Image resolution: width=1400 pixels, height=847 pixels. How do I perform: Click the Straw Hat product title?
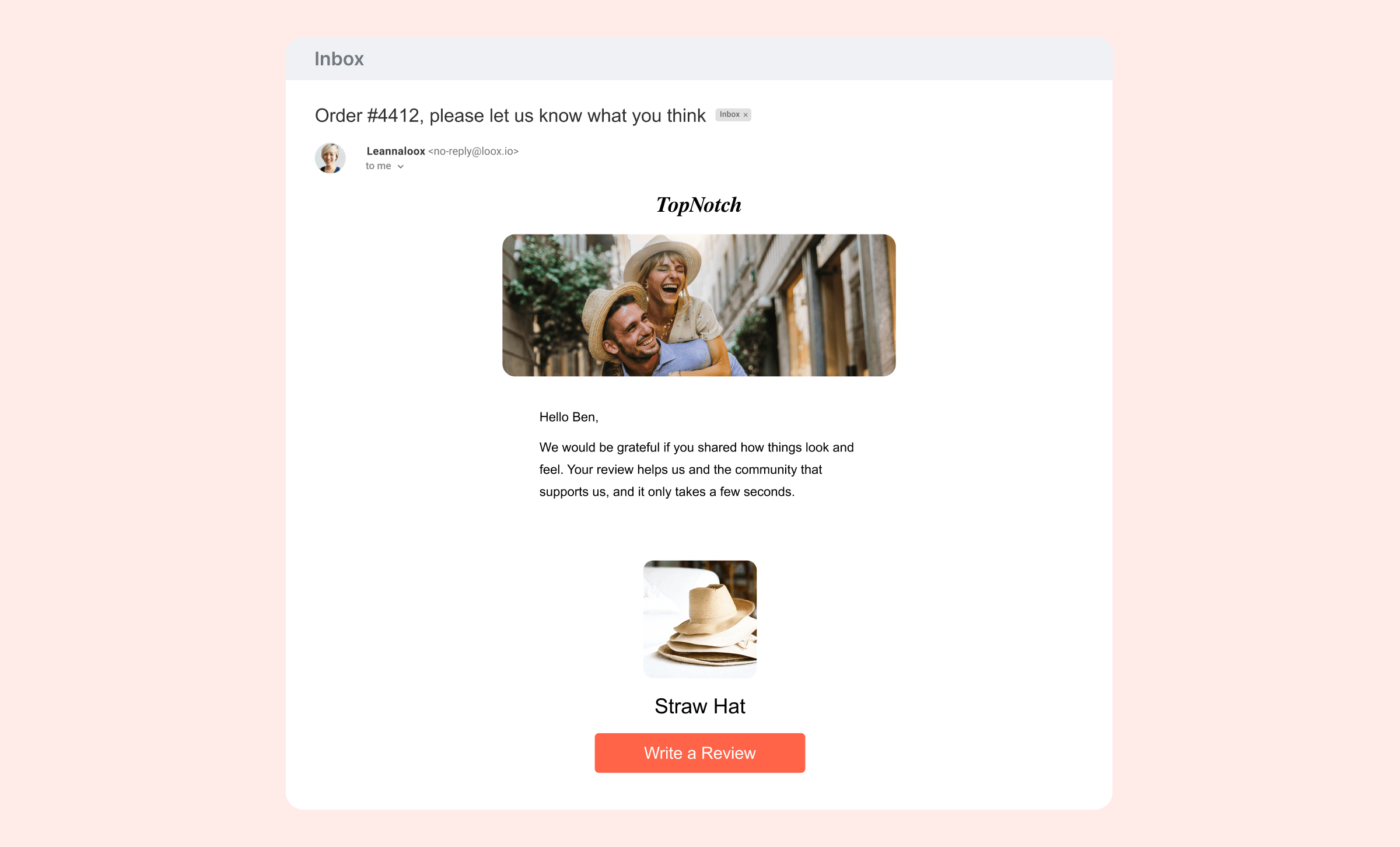point(699,706)
